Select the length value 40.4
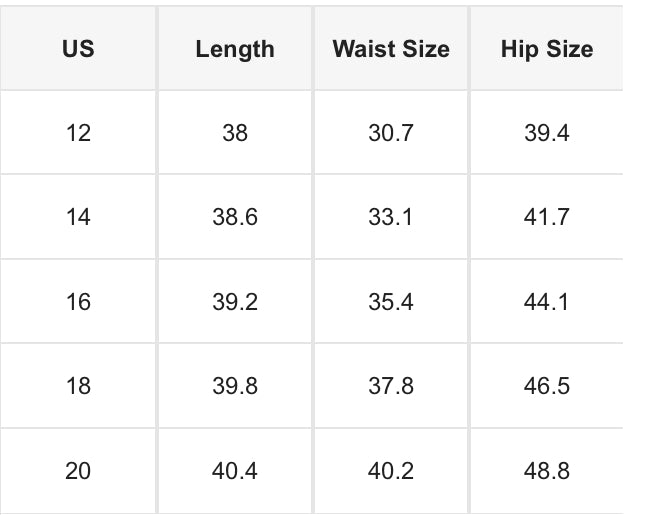Image resolution: width=649 pixels, height=515 pixels. pos(235,471)
